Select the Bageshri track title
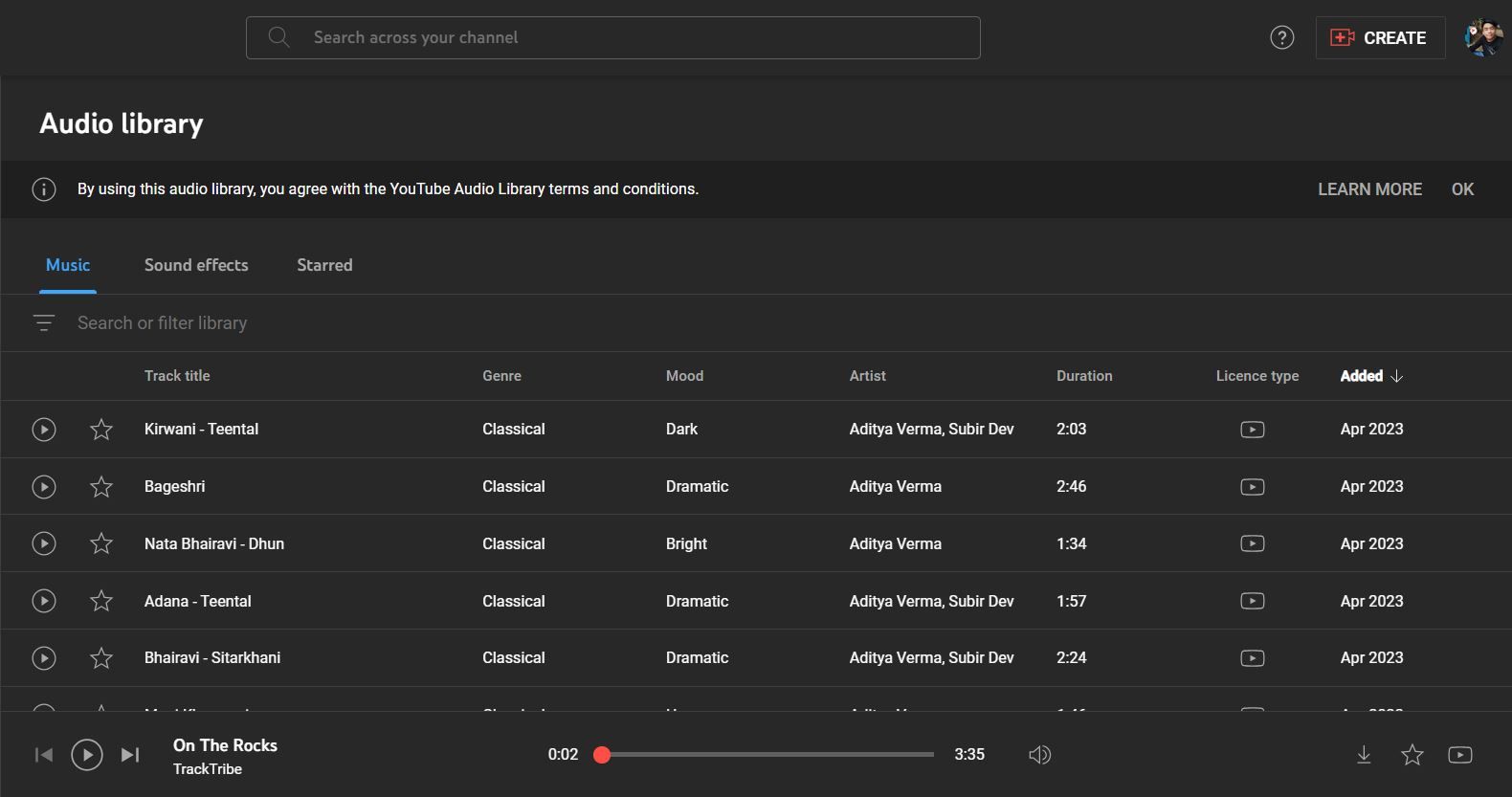This screenshot has height=797, width=1512. pyautogui.click(x=174, y=487)
